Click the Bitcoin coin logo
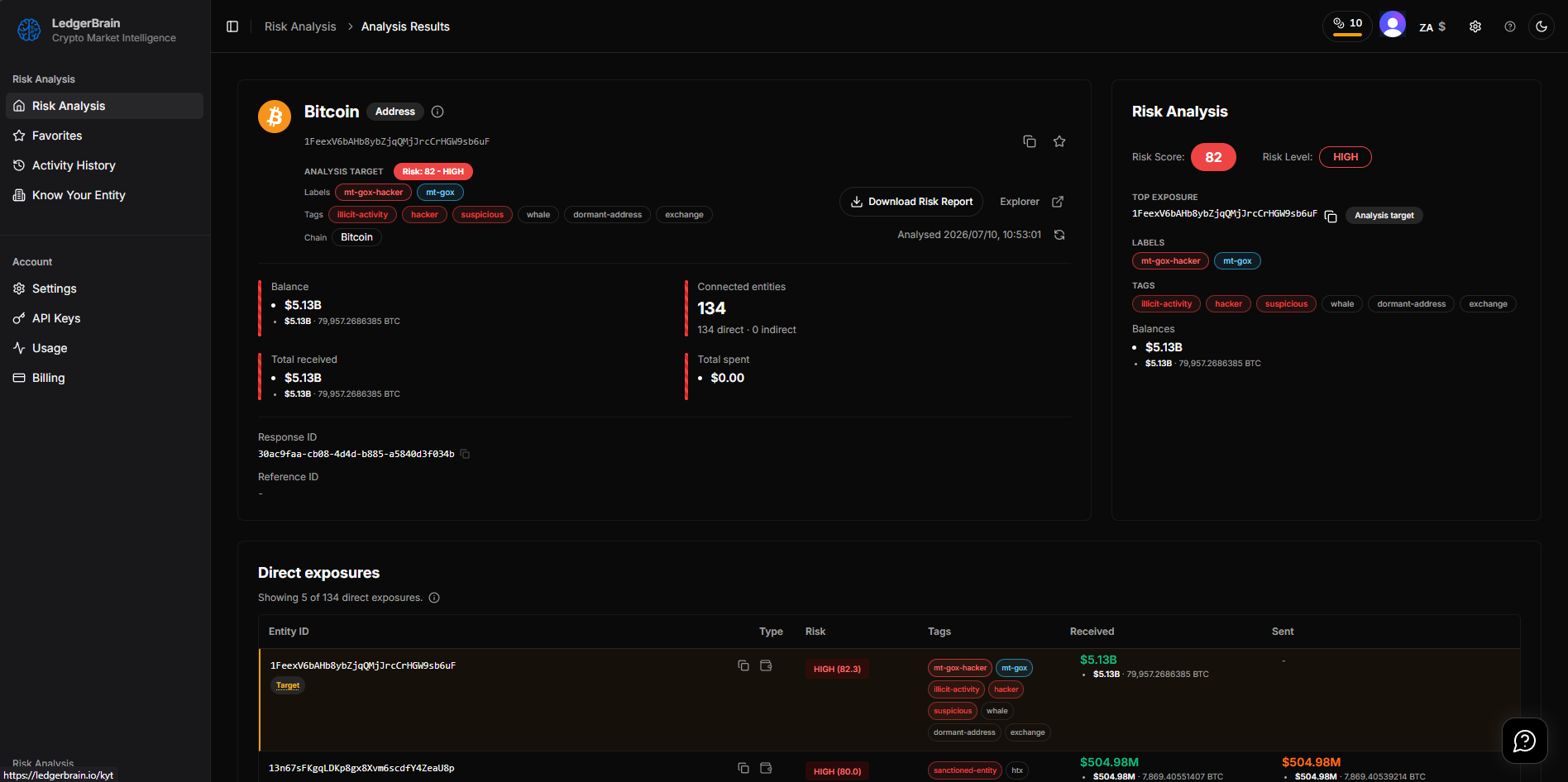The height and width of the screenshot is (782, 1568). pyautogui.click(x=275, y=117)
